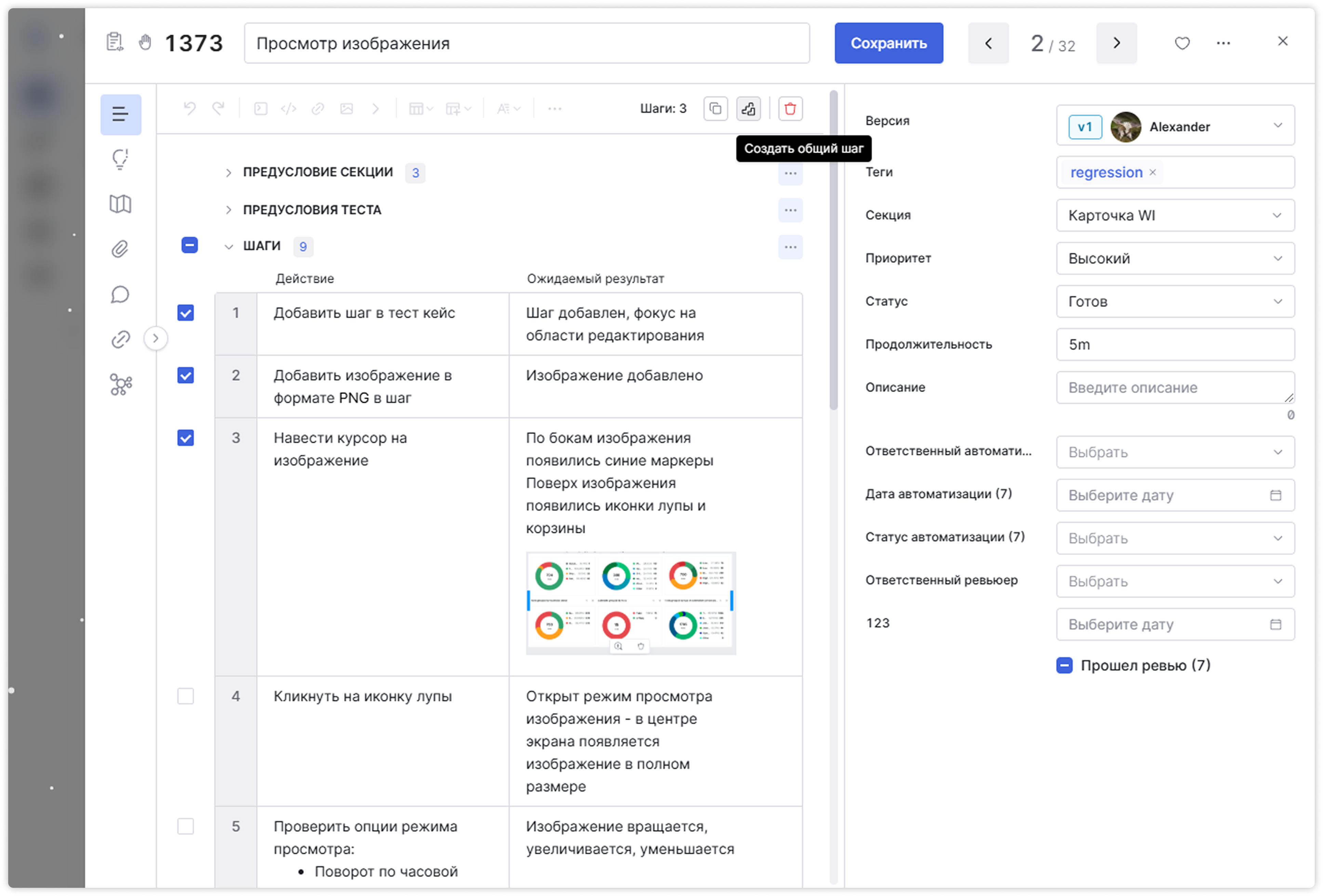1323x896 pixels.
Task: Edit the Продолжительность field
Action: [1176, 345]
